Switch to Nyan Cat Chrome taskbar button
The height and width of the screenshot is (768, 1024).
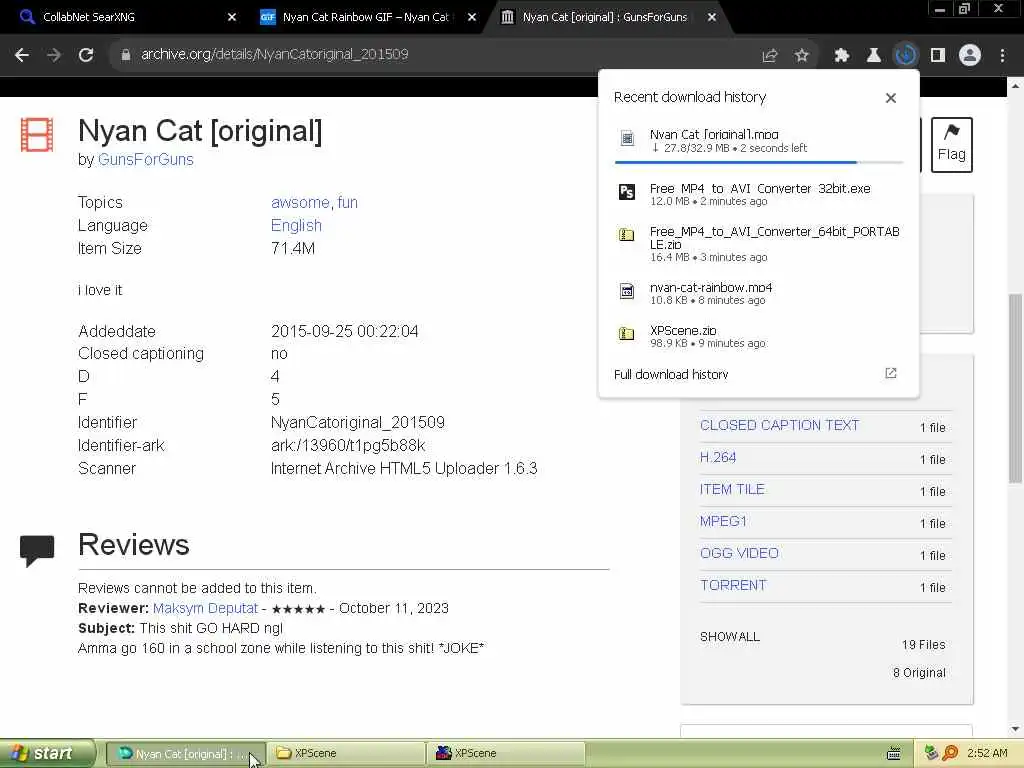click(x=185, y=754)
